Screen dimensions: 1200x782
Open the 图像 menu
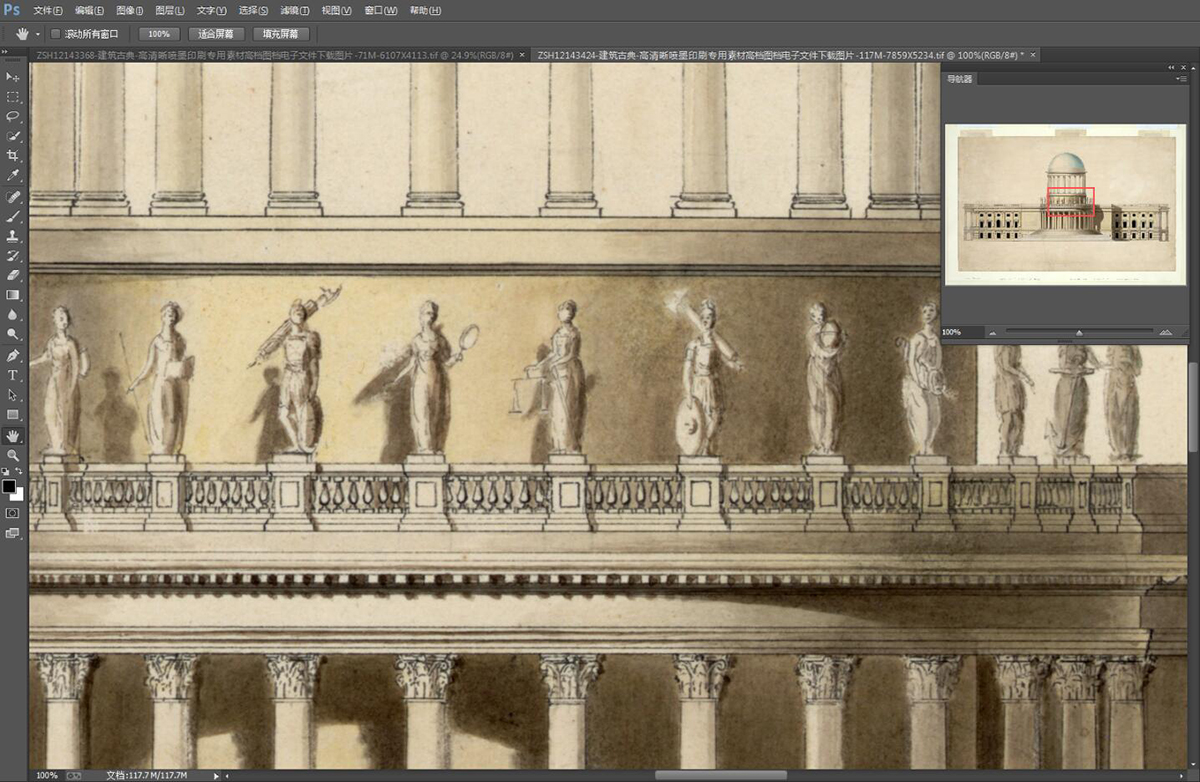(130, 10)
